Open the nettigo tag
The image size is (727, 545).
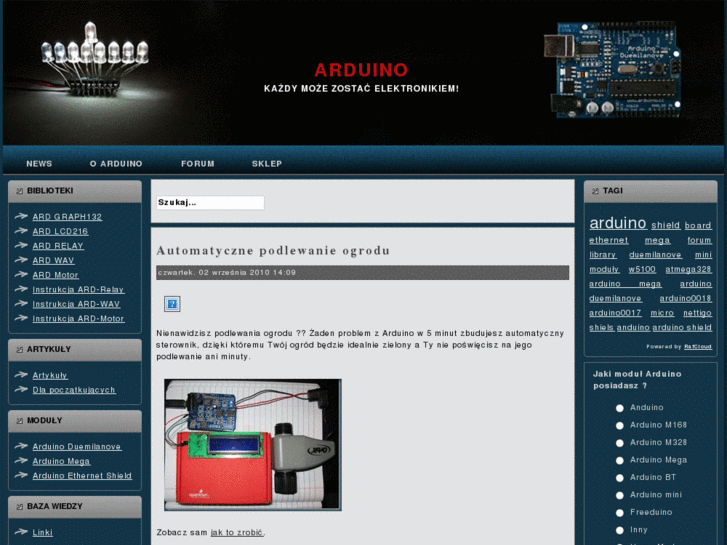pyautogui.click(x=697, y=313)
